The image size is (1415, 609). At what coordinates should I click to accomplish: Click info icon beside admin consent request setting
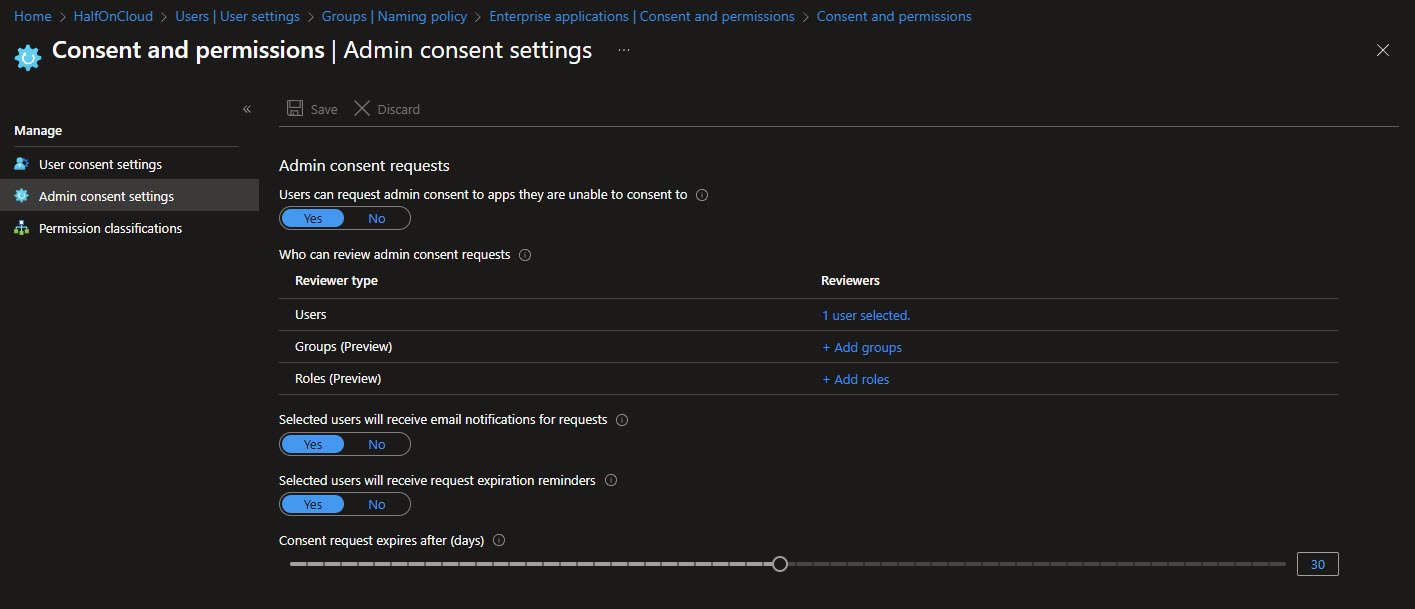(701, 196)
